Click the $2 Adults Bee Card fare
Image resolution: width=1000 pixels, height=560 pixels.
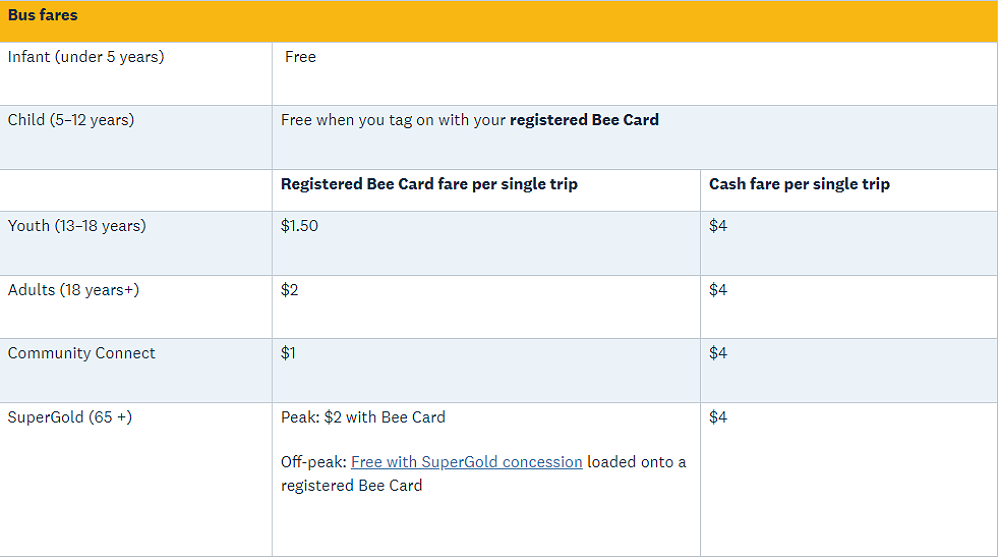[290, 290]
